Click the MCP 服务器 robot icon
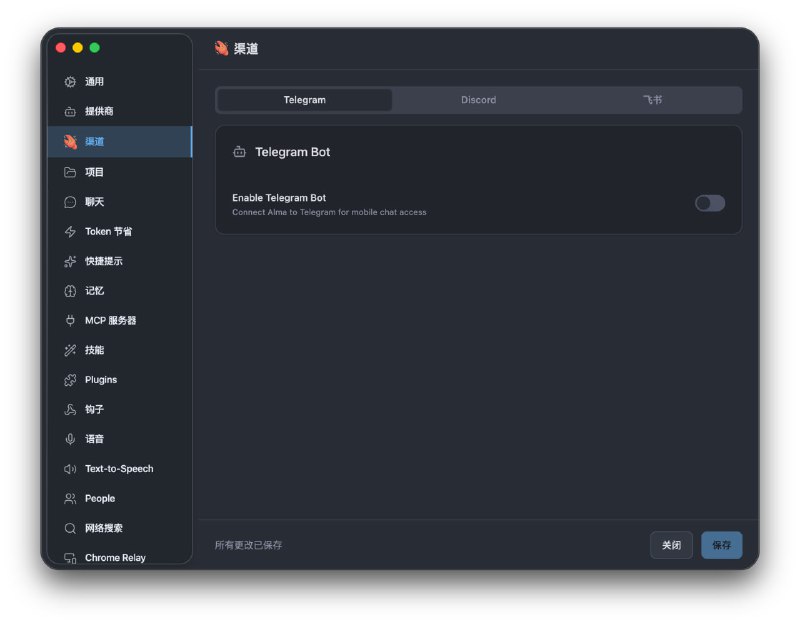The width and height of the screenshot is (800, 624). coord(70,320)
